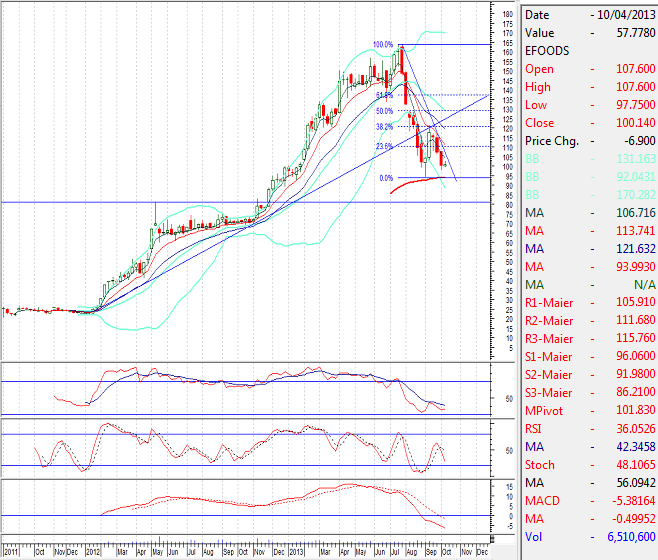This screenshot has height=560, width=658.
Task: Select the 61.8% Fibonacci retracement label
Action: tap(383, 95)
